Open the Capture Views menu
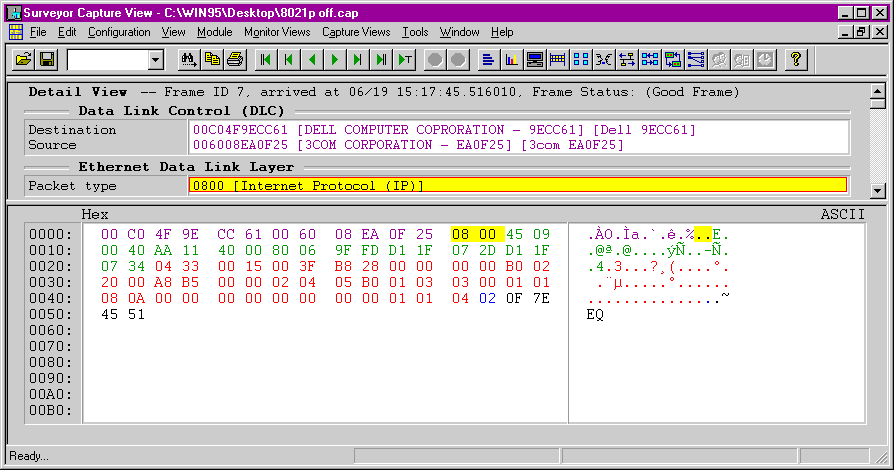Viewport: 894px width, 470px height. tap(356, 32)
